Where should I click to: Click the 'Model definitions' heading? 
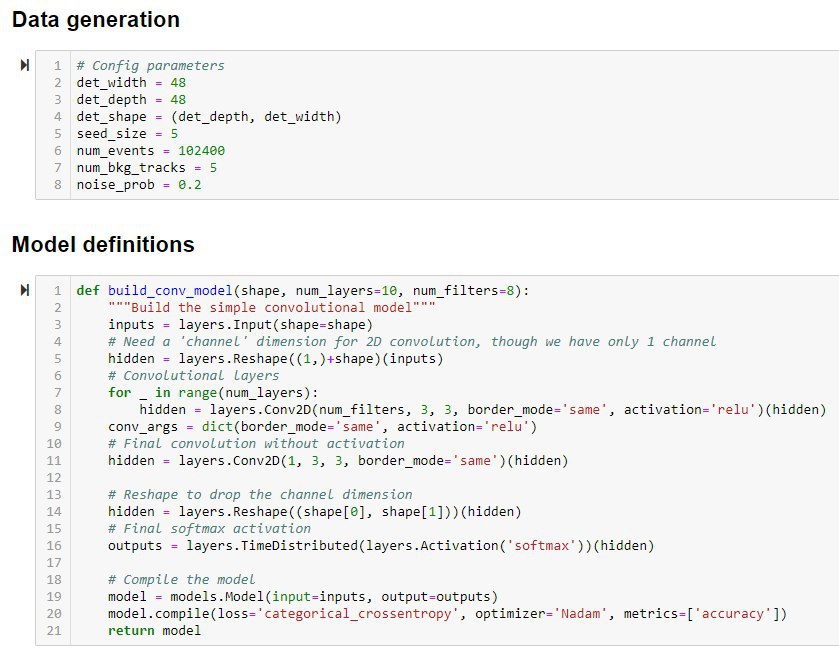[x=103, y=244]
